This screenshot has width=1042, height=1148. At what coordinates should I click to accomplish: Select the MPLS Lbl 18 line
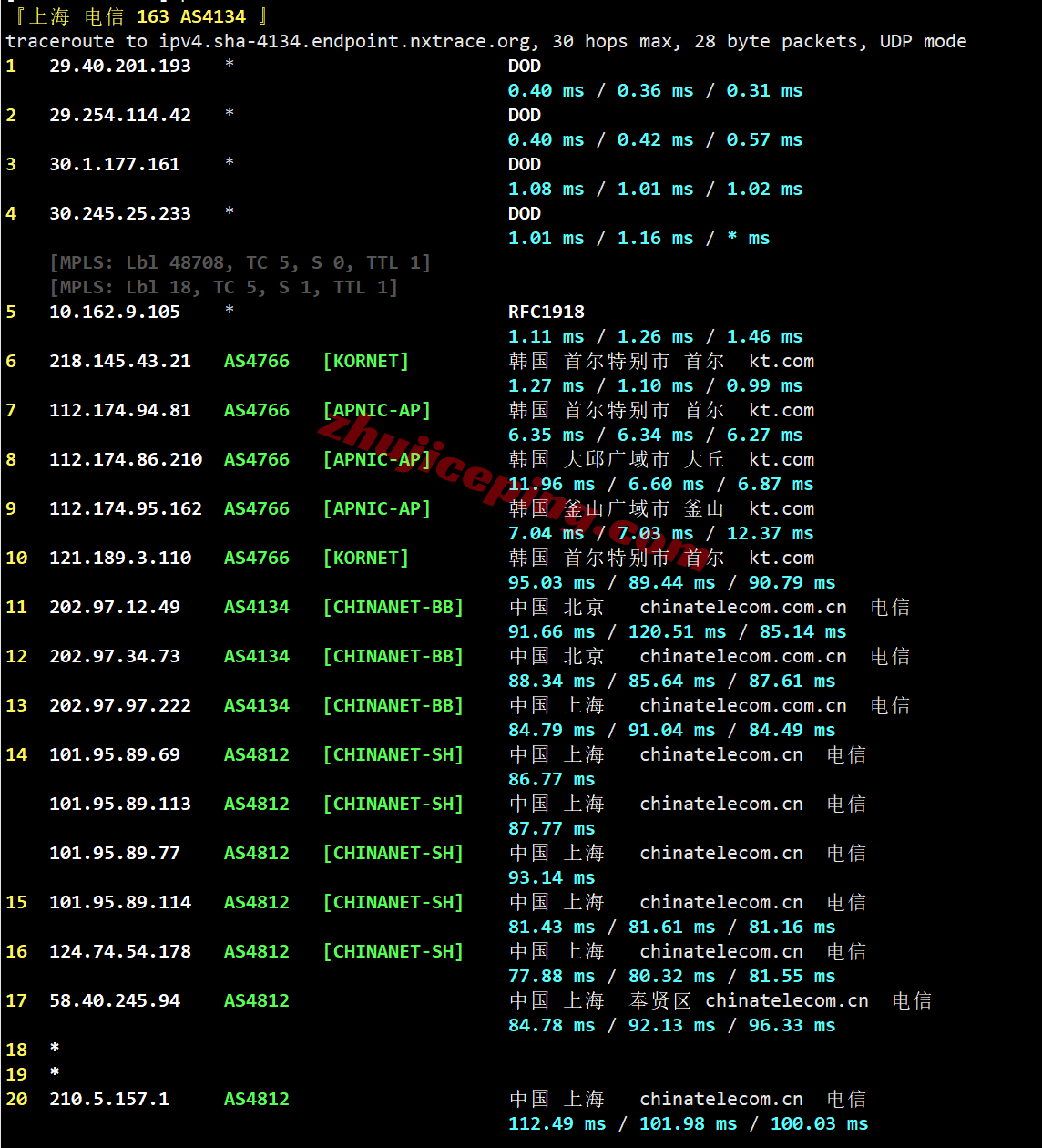(x=224, y=287)
